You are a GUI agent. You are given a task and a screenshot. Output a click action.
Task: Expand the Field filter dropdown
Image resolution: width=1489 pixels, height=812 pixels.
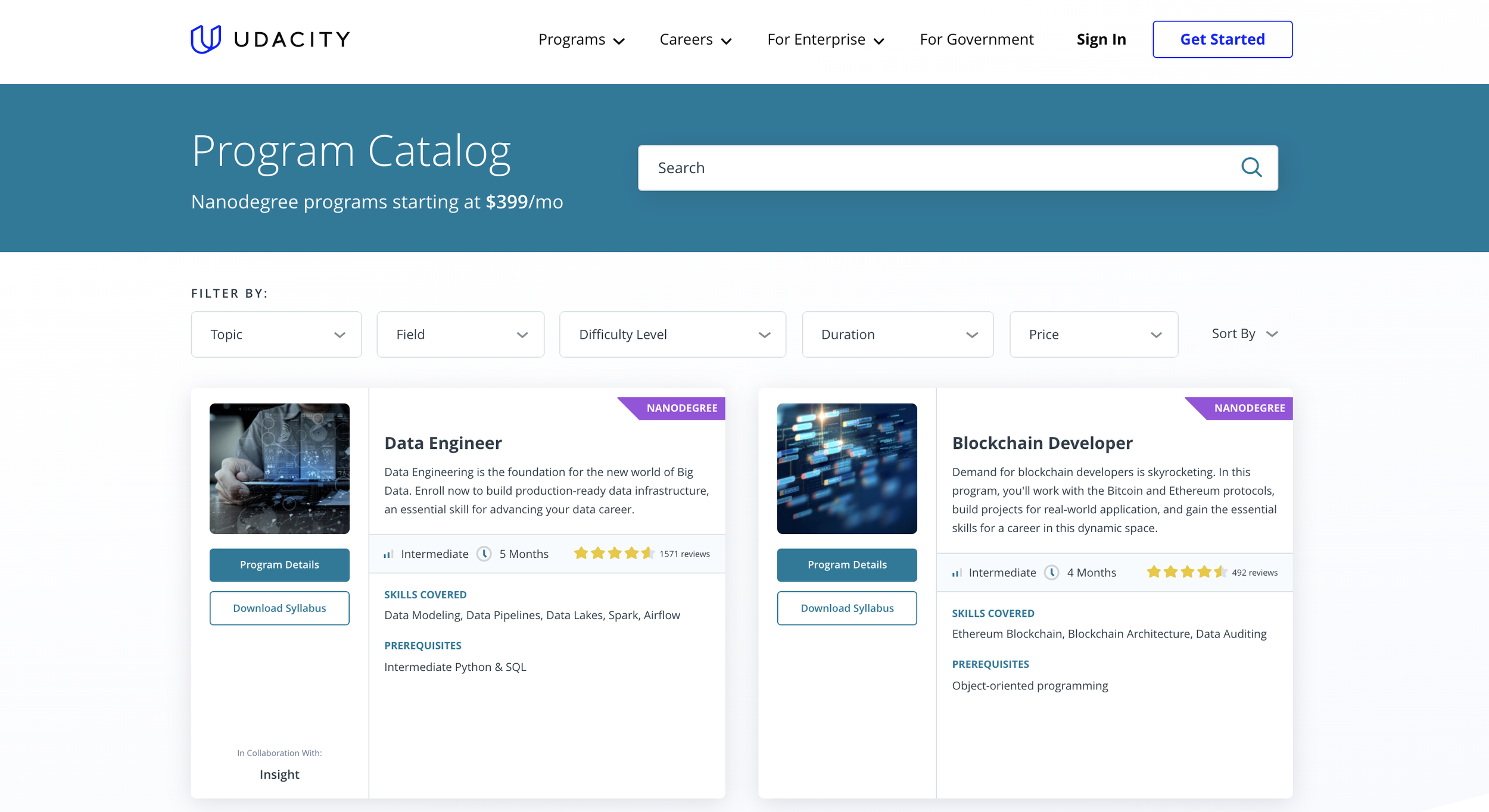point(460,335)
